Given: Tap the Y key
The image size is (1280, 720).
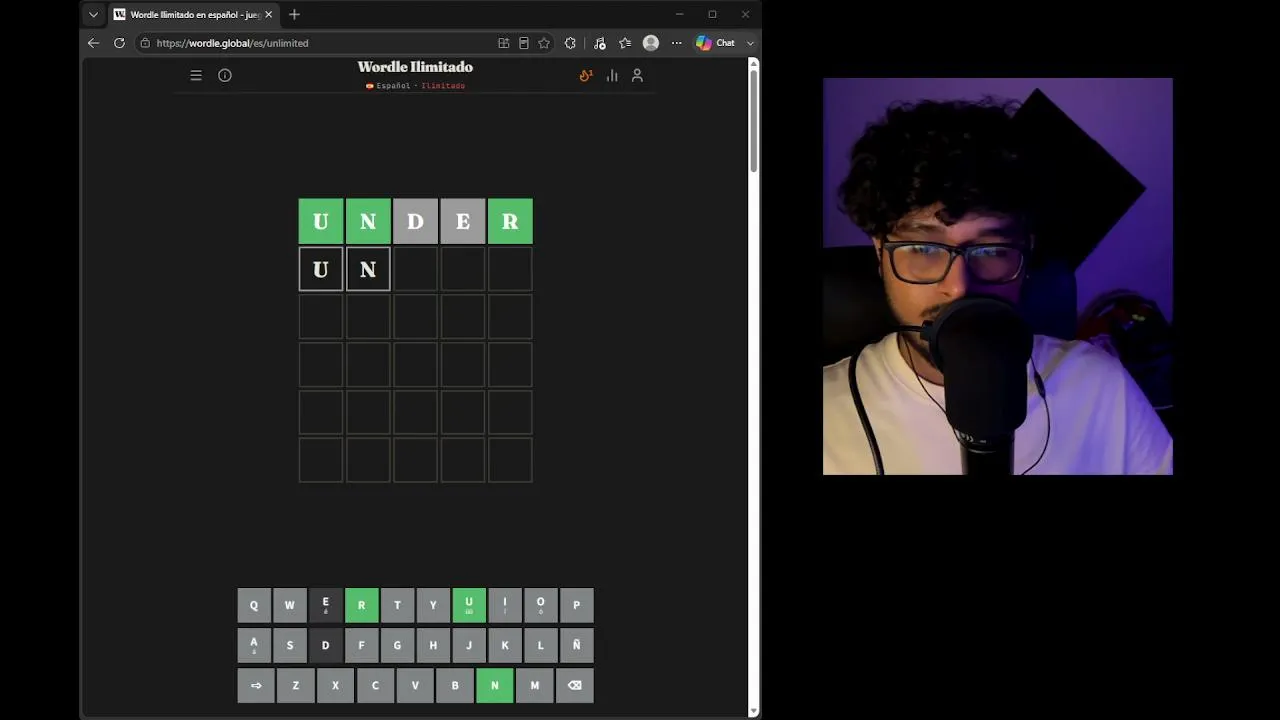Looking at the screenshot, I should (x=433, y=605).
